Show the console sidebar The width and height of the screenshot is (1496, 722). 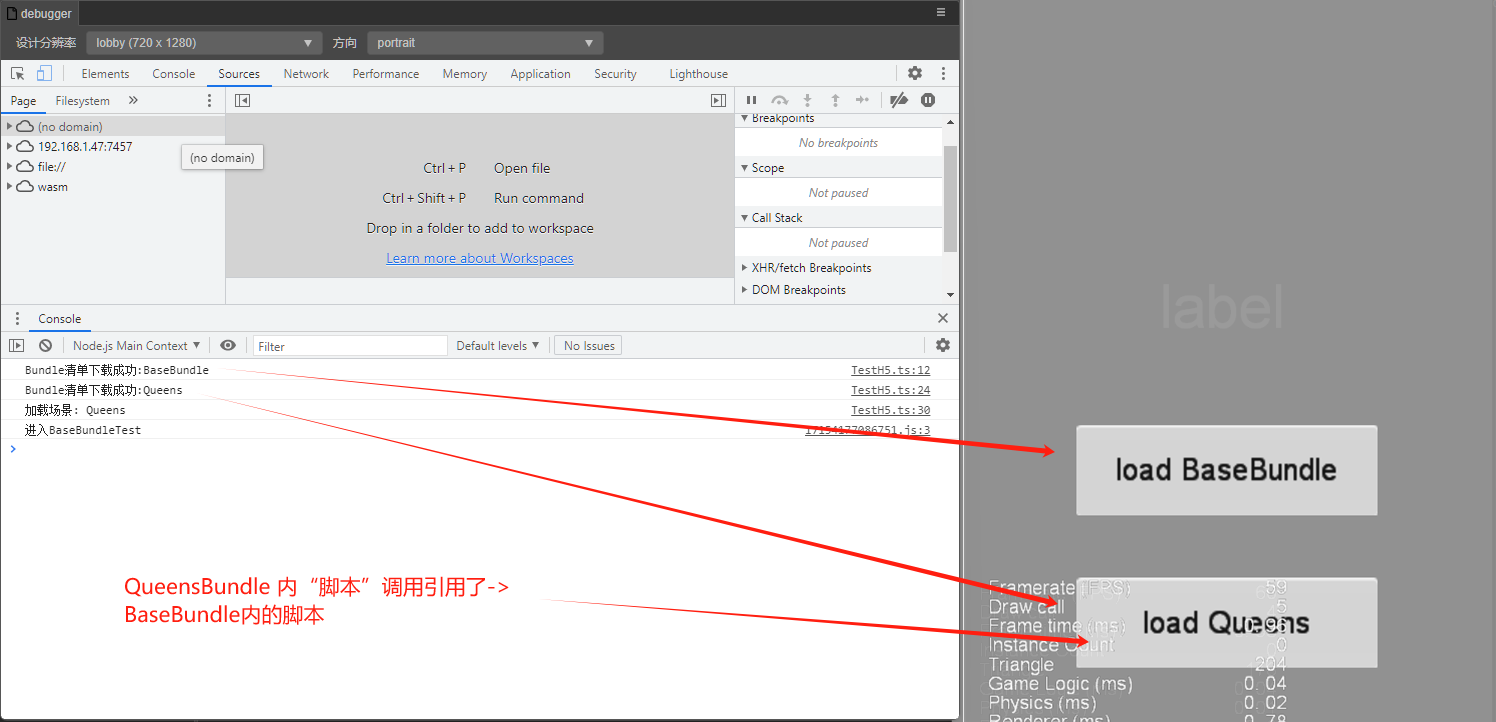tap(17, 345)
